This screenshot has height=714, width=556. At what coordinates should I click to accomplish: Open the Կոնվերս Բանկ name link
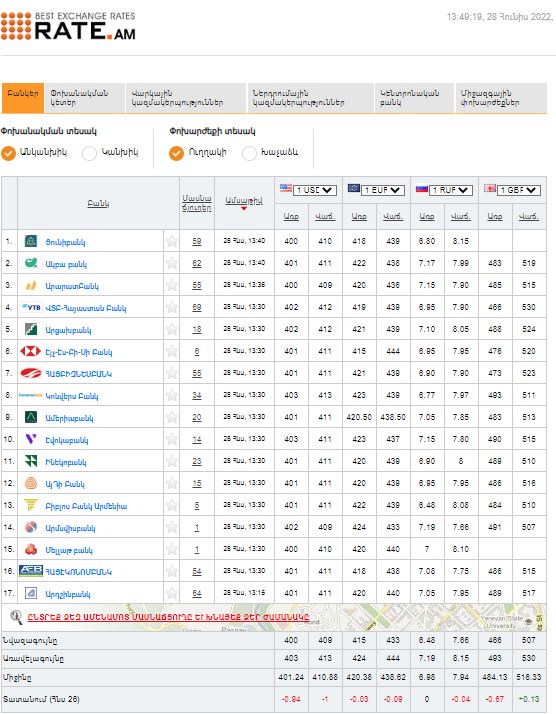coord(72,396)
